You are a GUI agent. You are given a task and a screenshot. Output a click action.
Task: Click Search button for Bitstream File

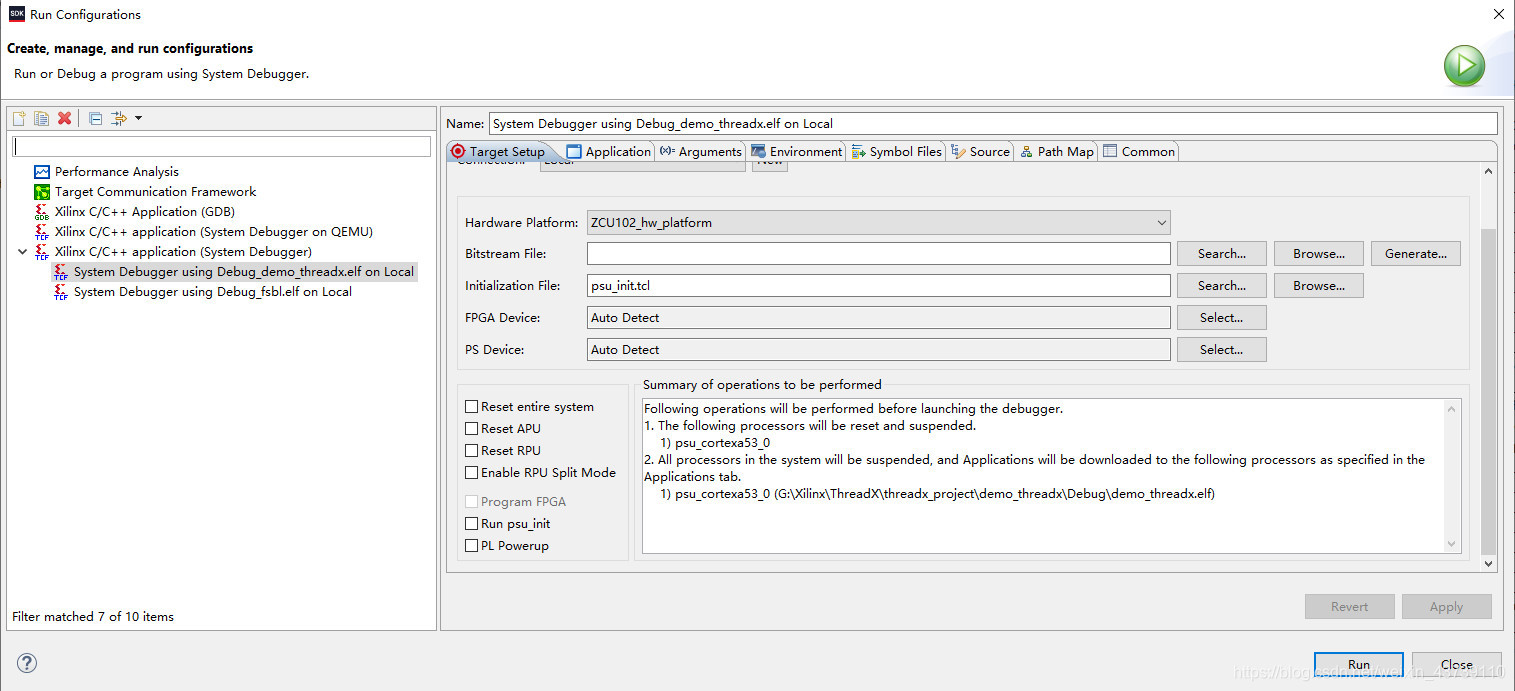(1222, 254)
